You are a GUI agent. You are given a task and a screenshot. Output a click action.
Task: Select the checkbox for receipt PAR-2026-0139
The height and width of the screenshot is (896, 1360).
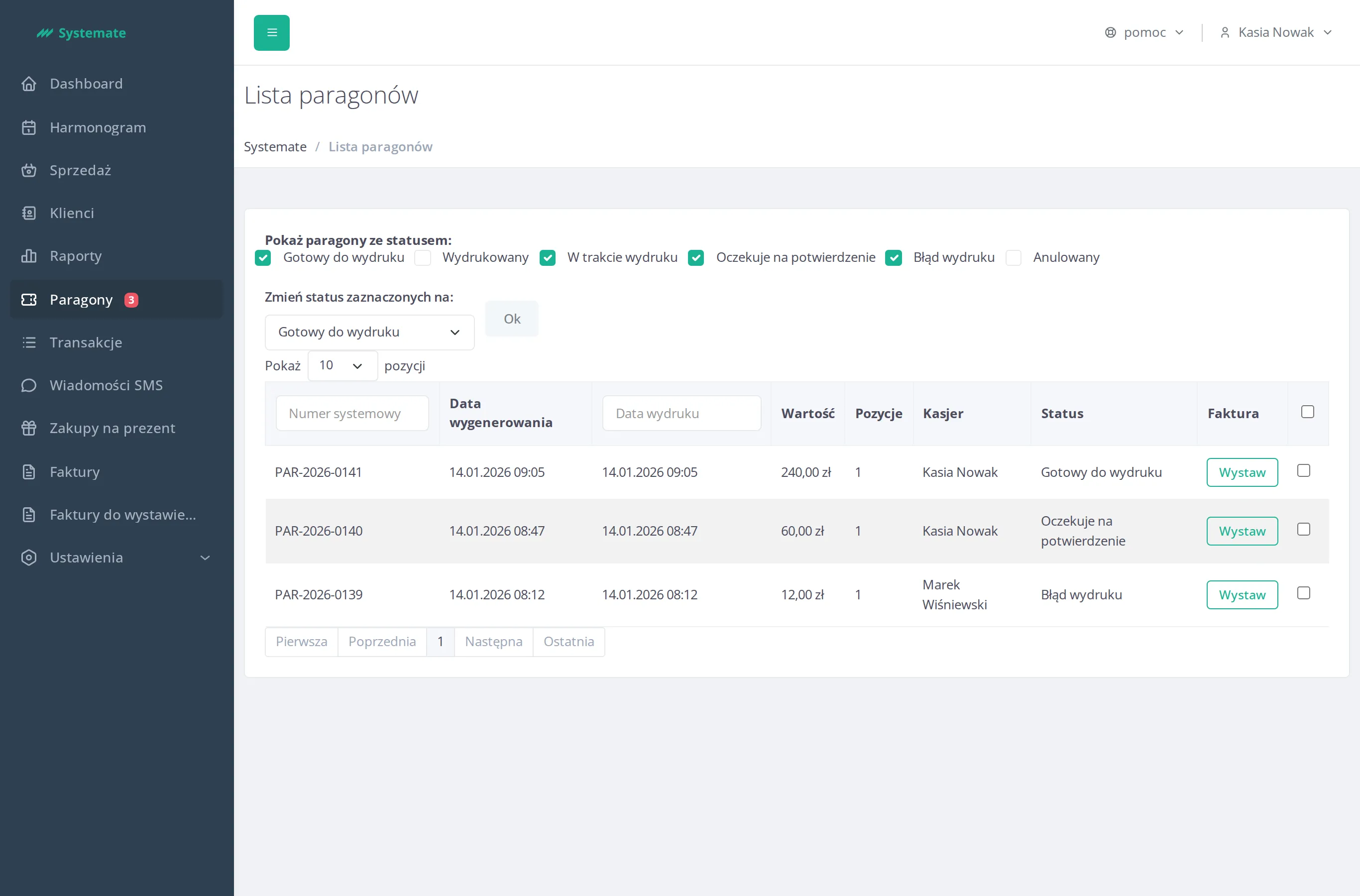pos(1304,593)
